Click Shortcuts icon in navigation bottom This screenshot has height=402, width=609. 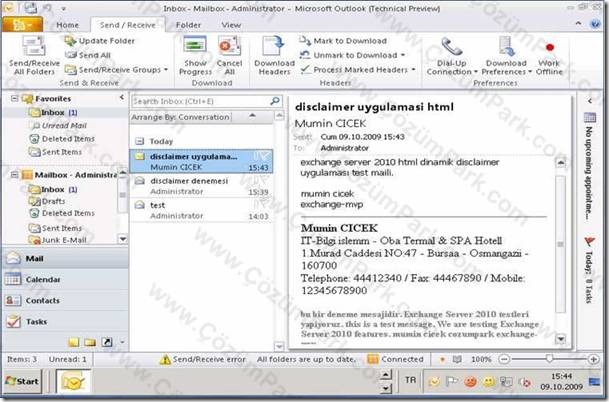pos(107,342)
